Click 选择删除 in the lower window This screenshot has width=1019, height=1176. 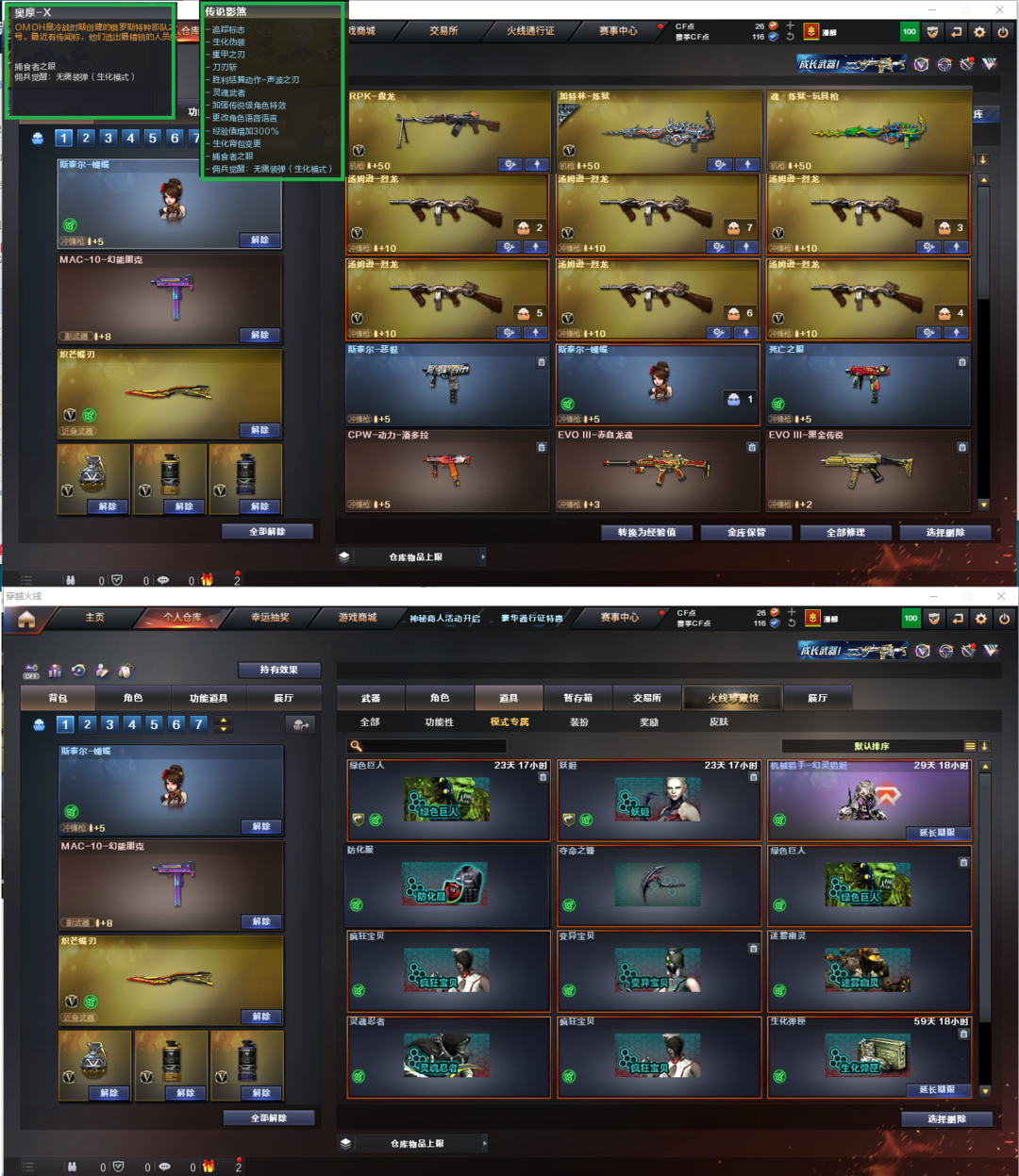(946, 1118)
